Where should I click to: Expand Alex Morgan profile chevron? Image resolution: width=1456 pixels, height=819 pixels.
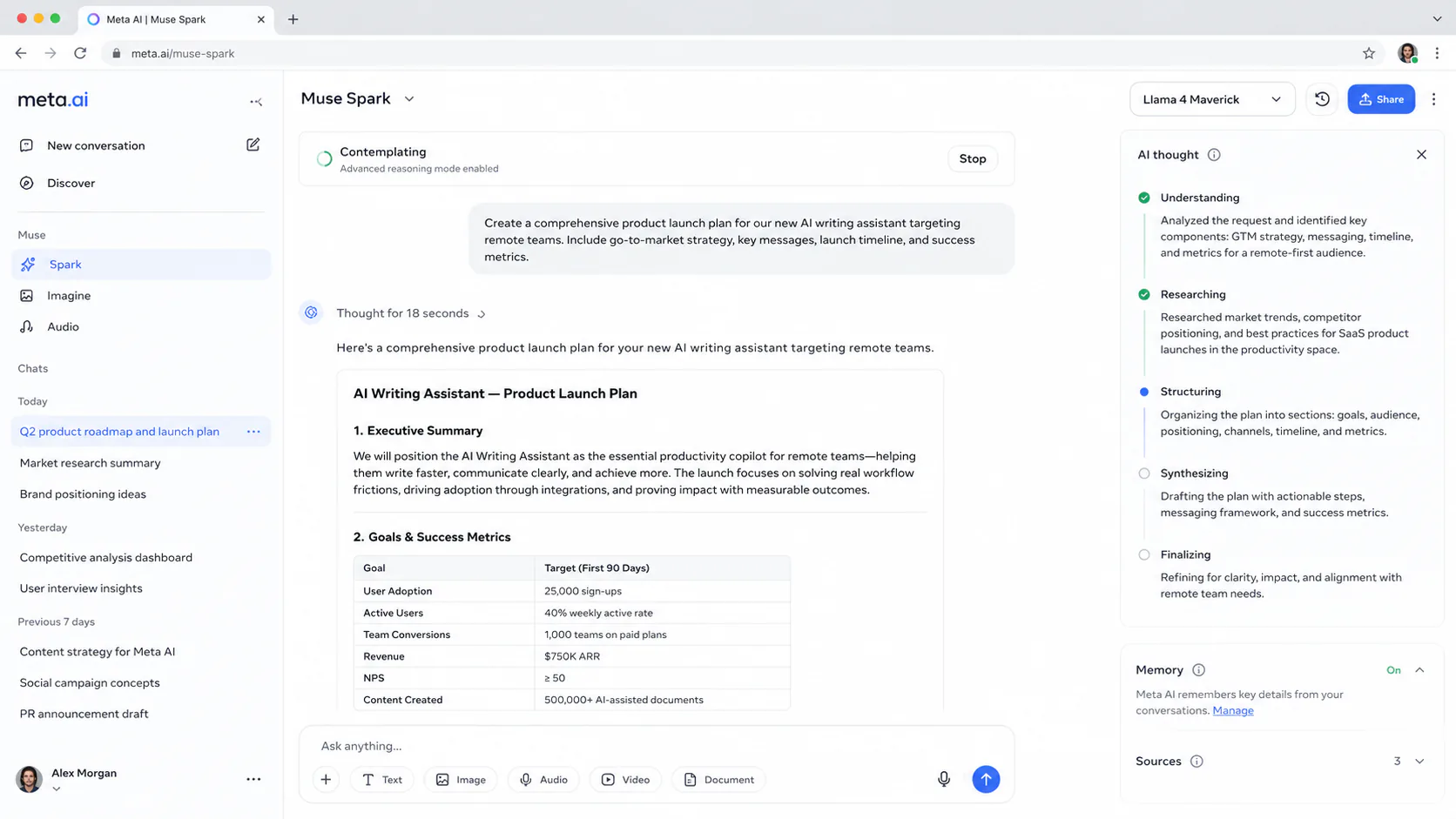click(56, 789)
